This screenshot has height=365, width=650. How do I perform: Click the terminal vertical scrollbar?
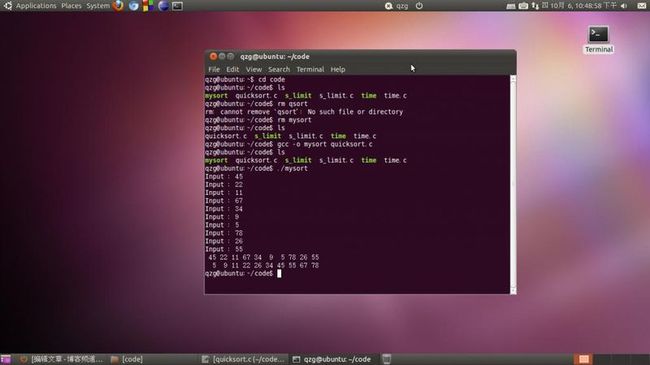[513, 185]
